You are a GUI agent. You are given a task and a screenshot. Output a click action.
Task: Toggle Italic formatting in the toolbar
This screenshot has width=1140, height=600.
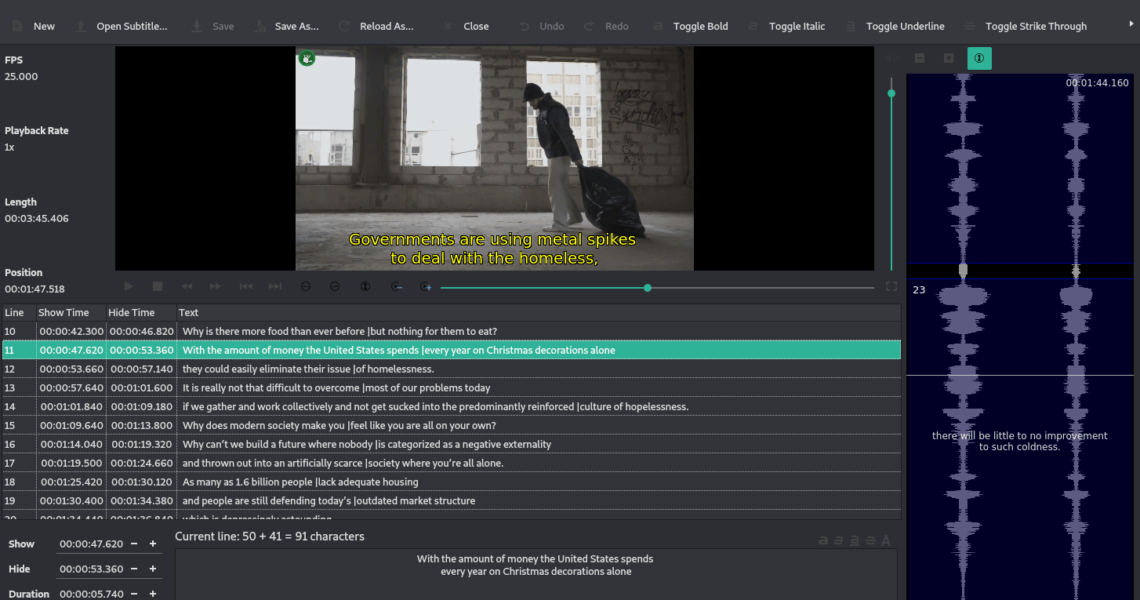[754, 26]
